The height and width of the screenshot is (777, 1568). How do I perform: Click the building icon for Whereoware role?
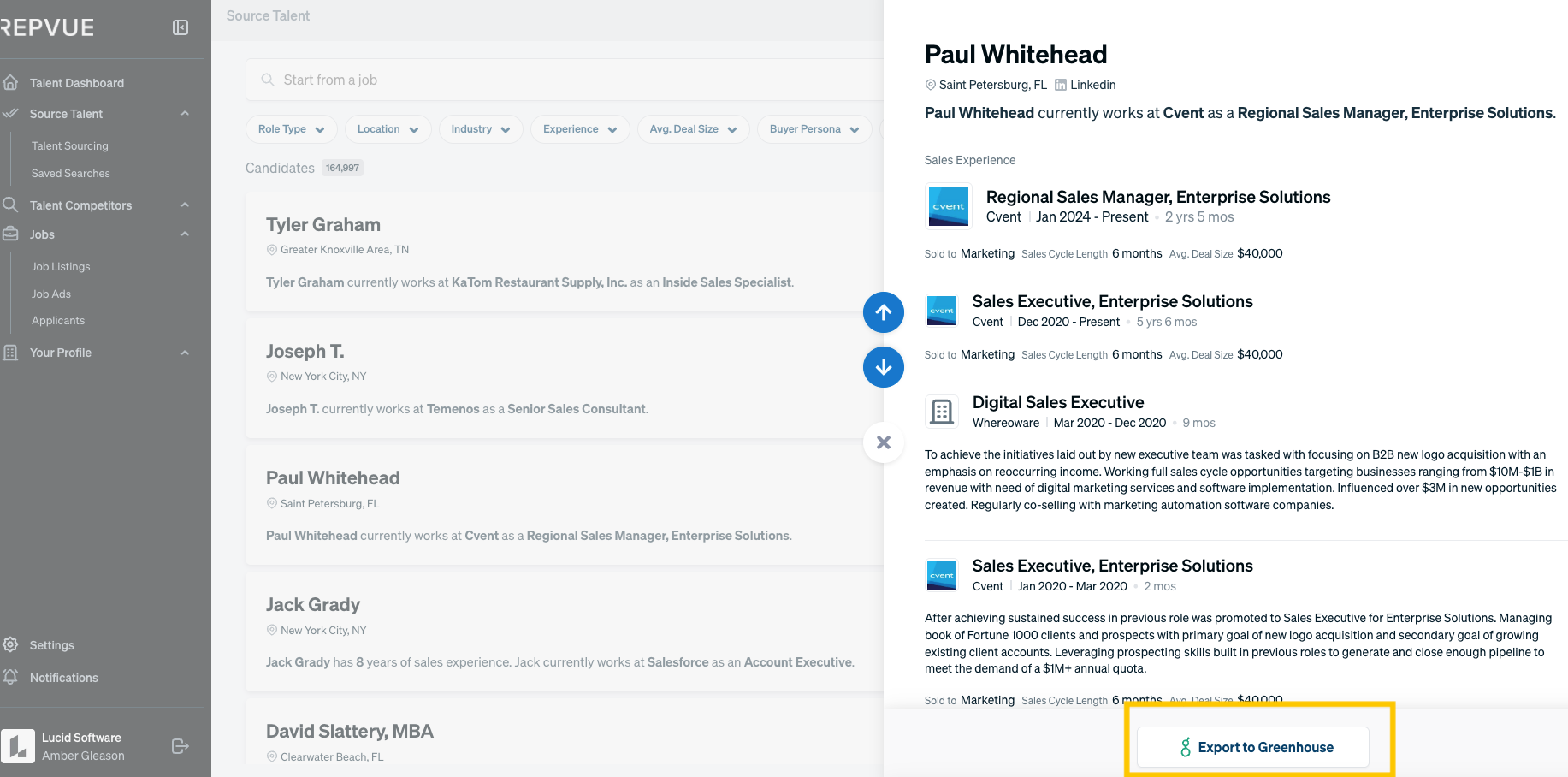(x=942, y=412)
